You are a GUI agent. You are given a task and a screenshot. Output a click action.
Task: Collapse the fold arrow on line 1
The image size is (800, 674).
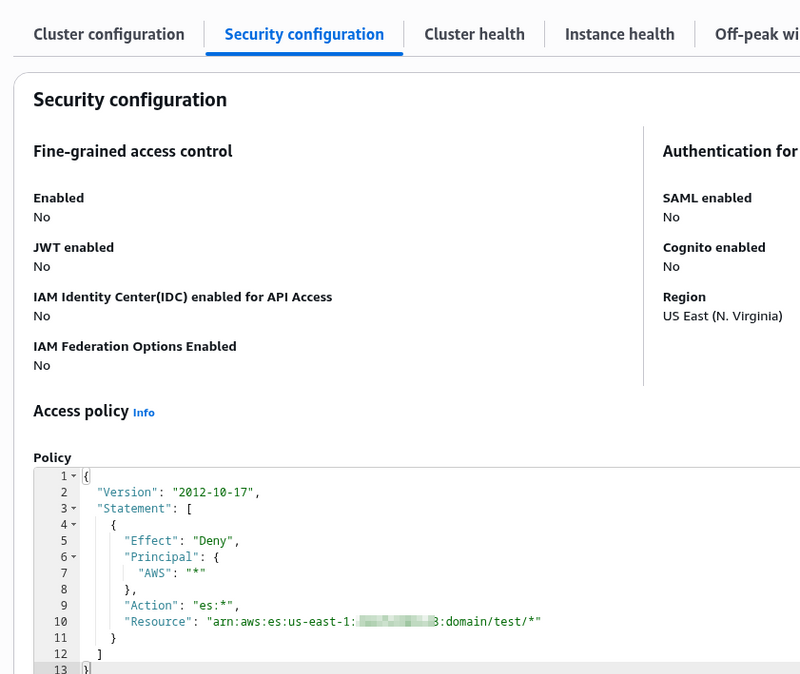(x=74, y=476)
